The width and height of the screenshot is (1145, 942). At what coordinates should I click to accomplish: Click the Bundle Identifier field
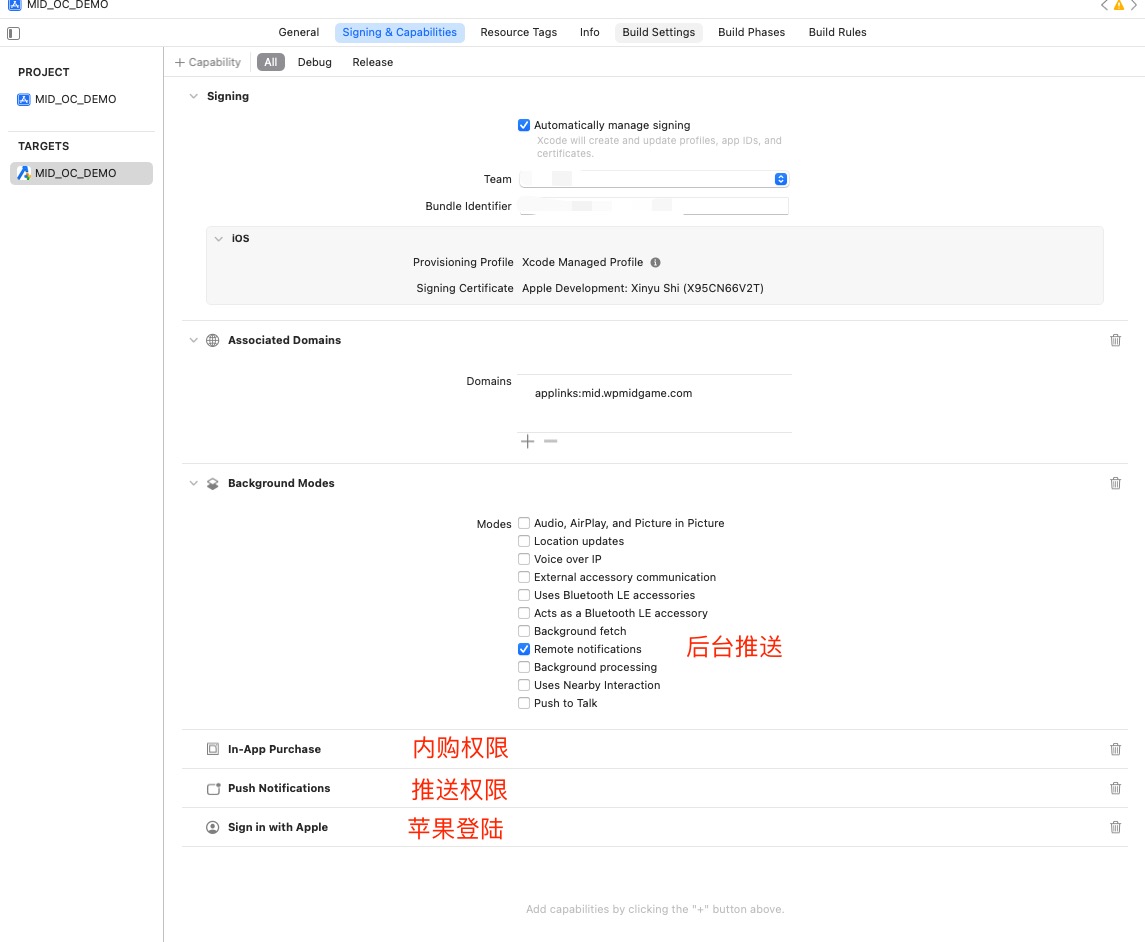tap(654, 206)
